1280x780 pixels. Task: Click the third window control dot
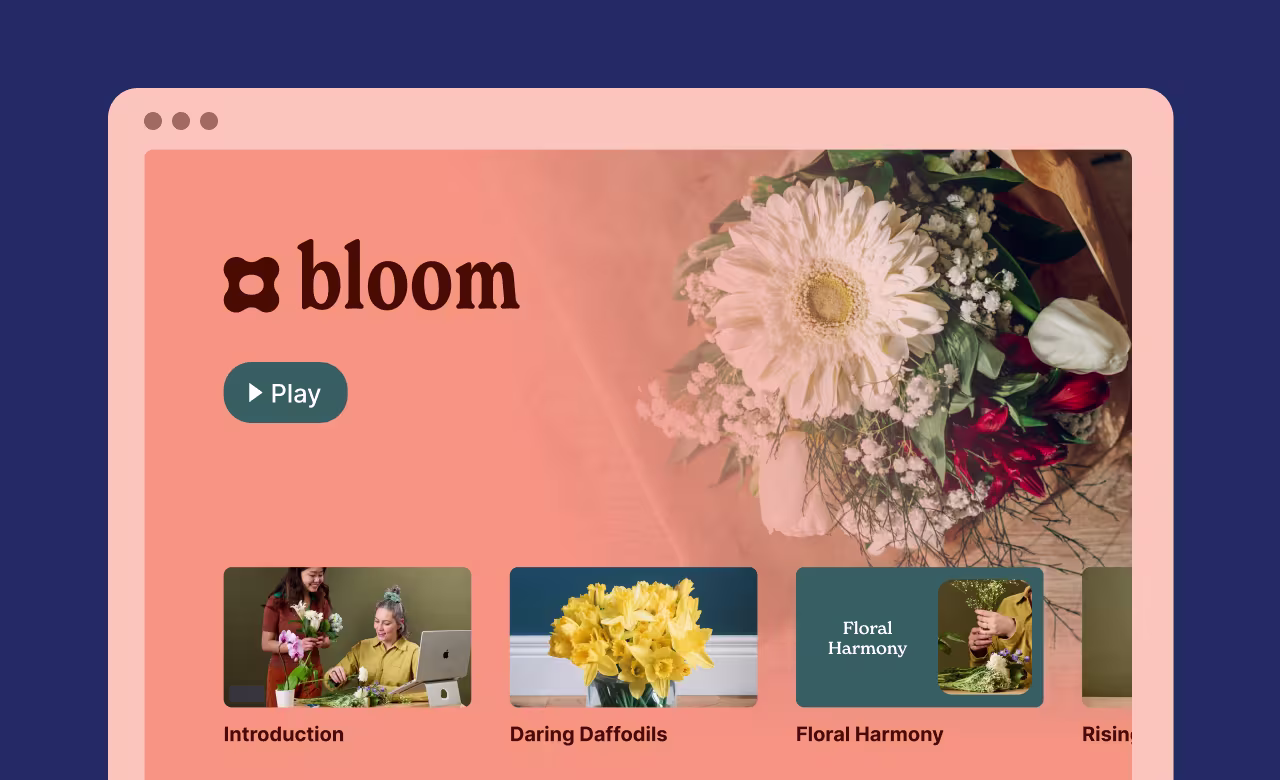(x=209, y=121)
